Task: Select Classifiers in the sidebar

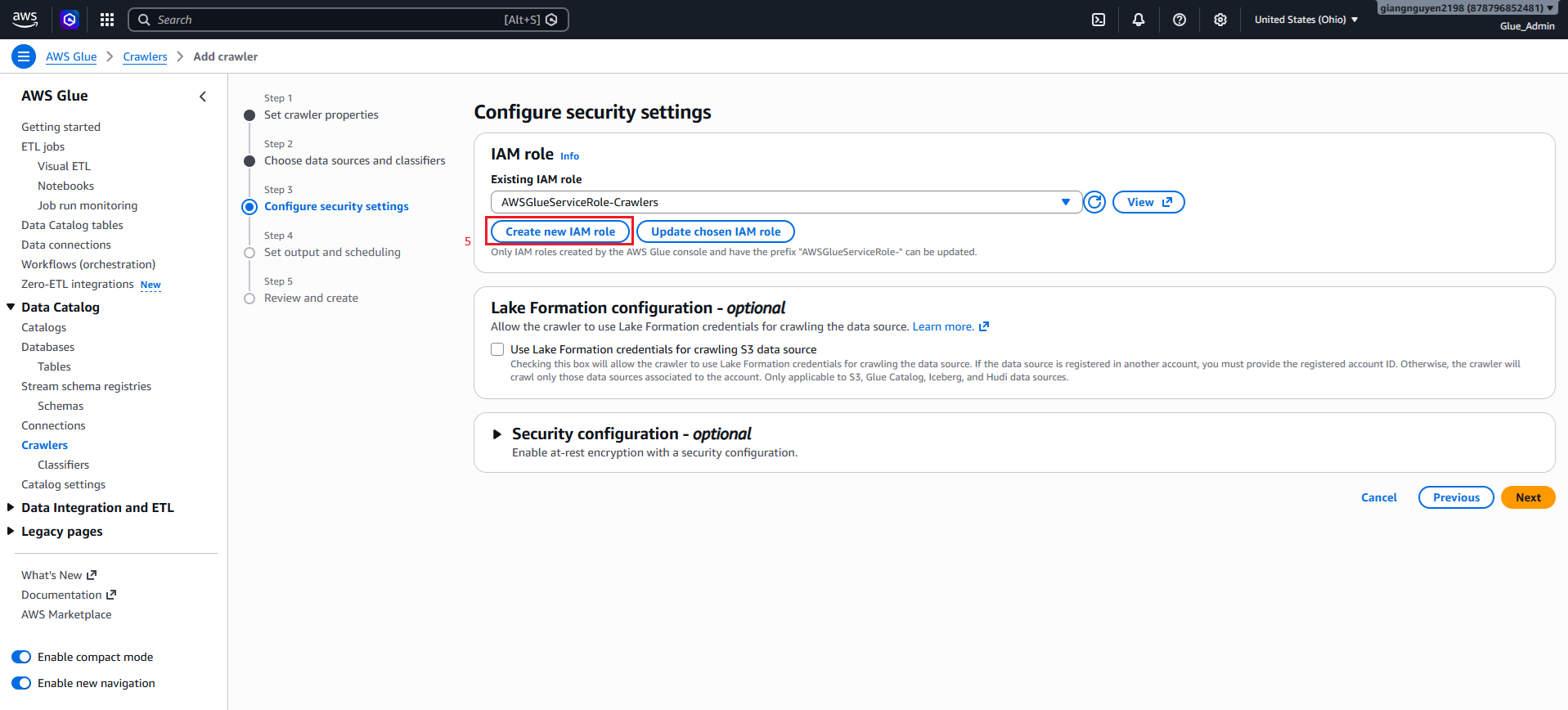Action: 63,465
